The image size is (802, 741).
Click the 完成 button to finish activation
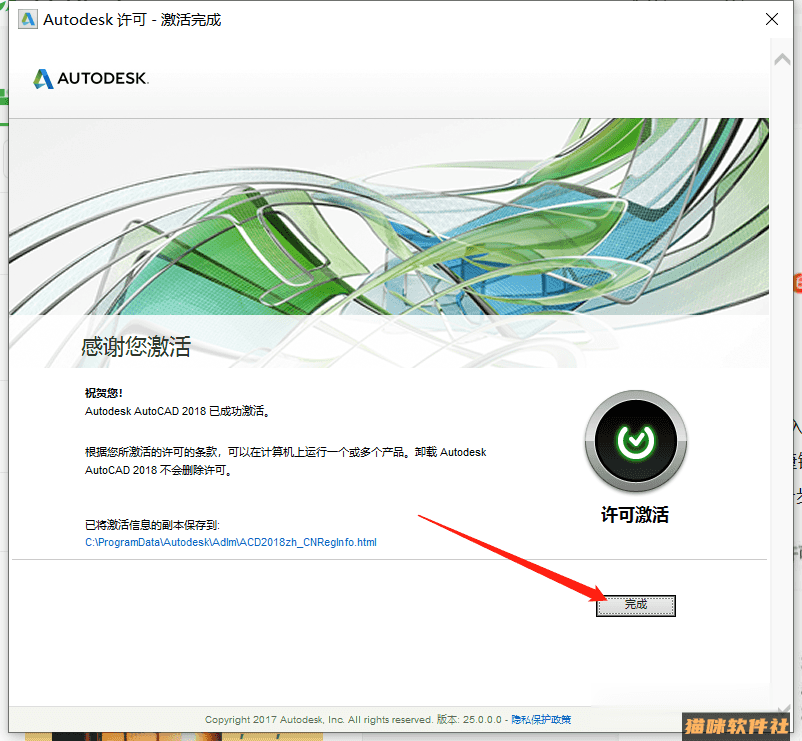636,605
